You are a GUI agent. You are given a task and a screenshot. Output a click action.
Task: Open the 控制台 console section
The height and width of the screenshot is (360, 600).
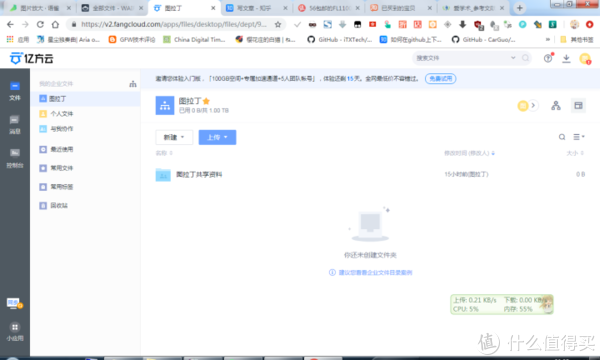[x=15, y=158]
